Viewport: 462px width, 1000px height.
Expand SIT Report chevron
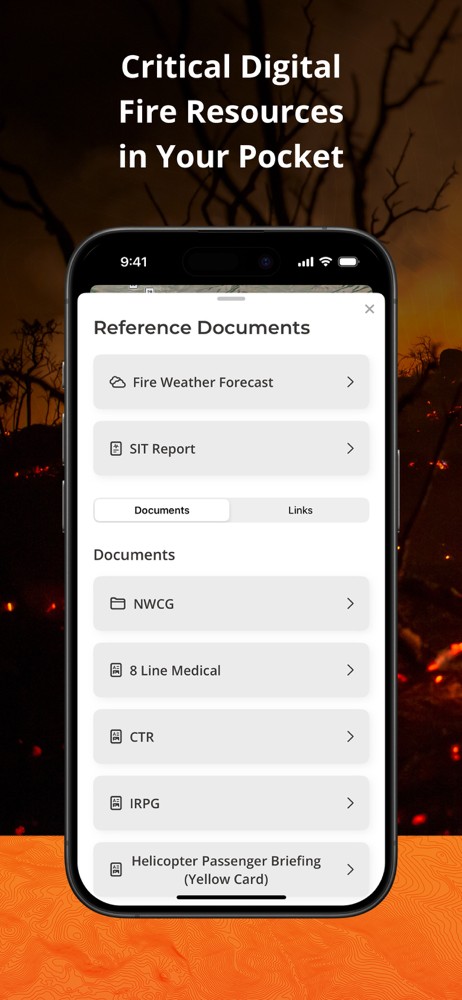[350, 448]
